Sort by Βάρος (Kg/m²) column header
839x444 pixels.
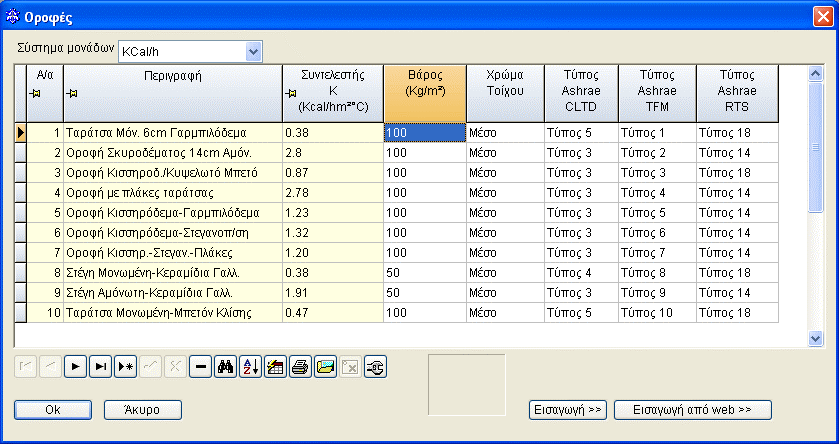point(425,94)
